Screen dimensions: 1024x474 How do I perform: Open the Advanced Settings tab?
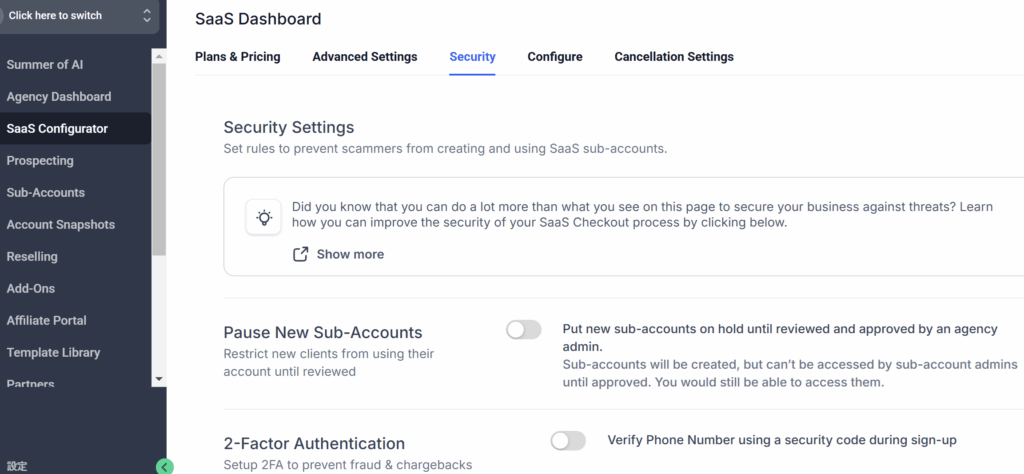364,57
